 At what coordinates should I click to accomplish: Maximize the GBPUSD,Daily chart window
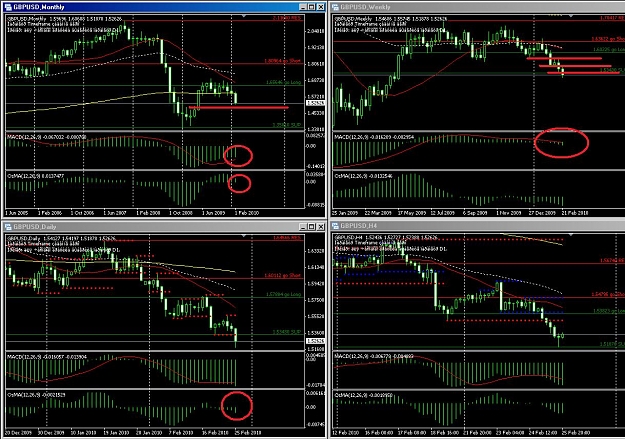click(x=312, y=227)
